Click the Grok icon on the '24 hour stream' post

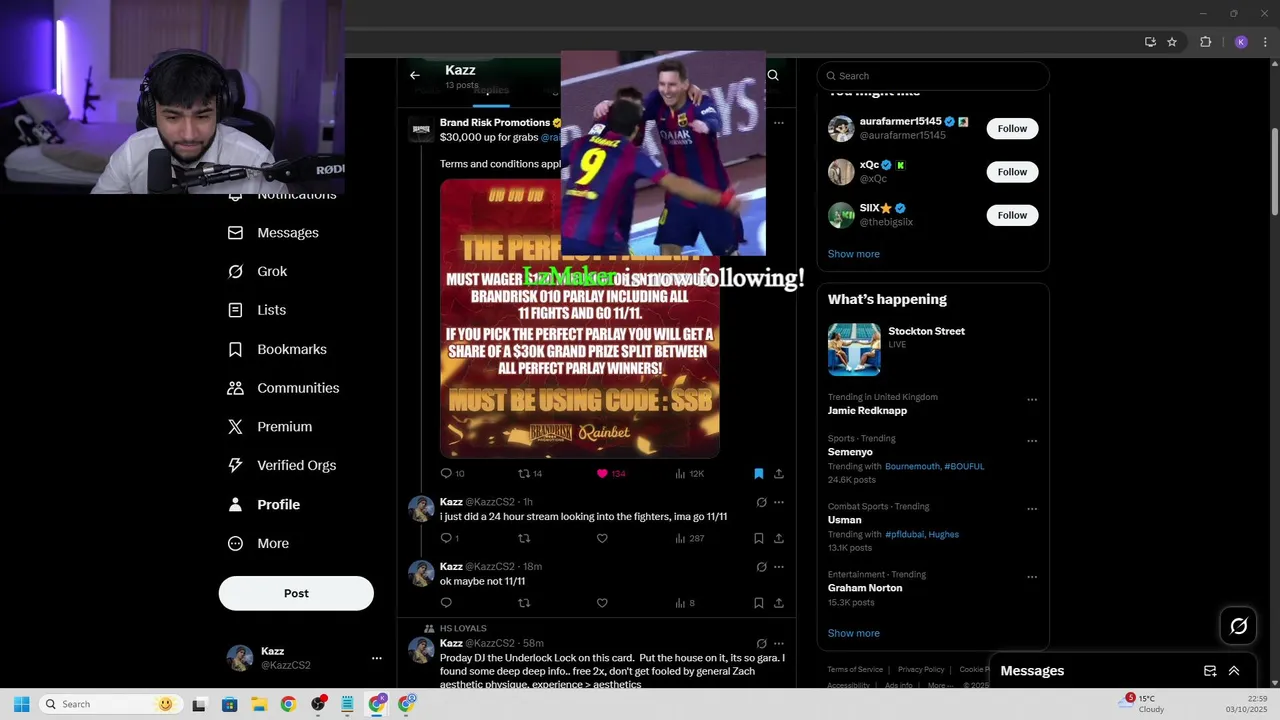pos(761,502)
